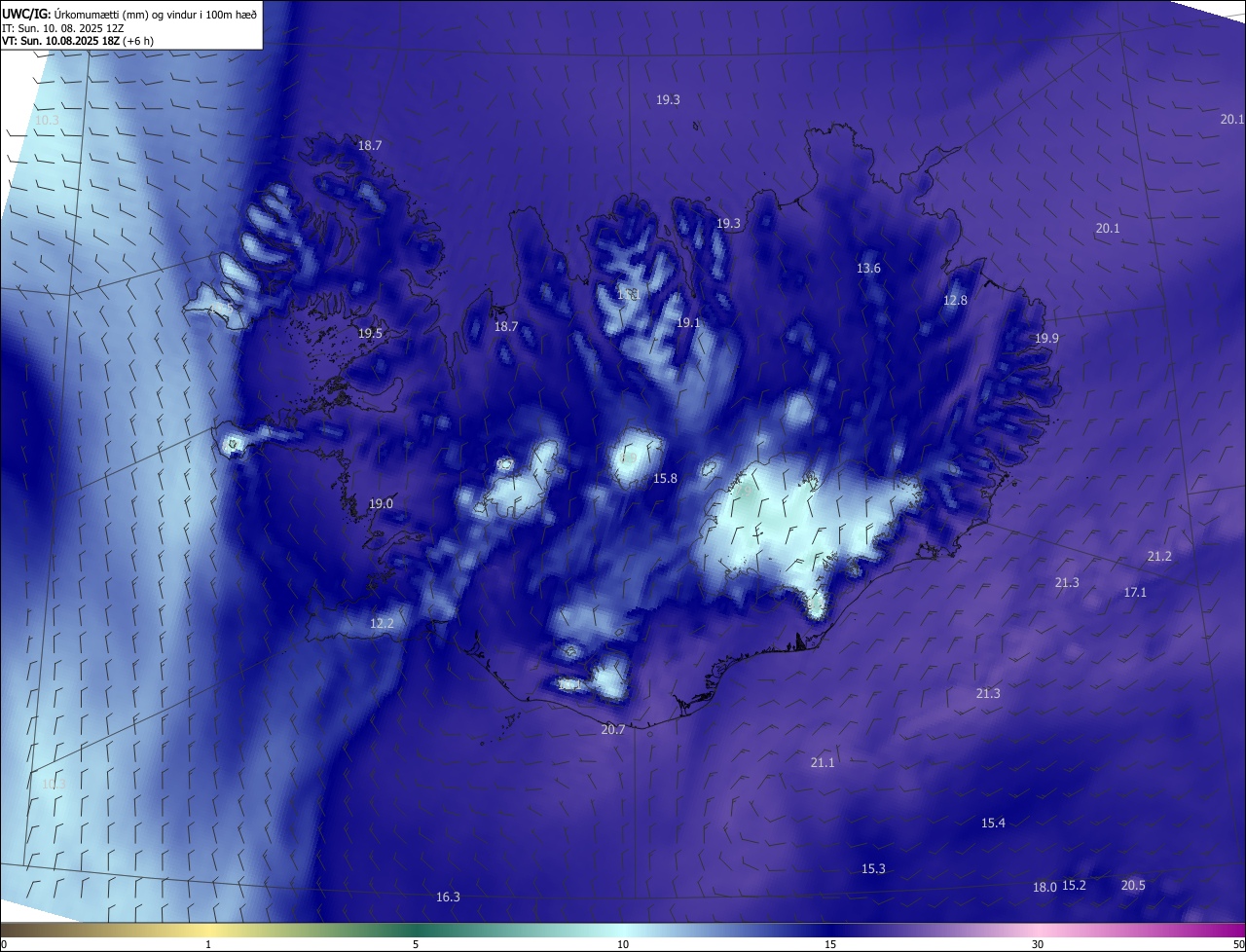Select the 20.7 value off the south coast
The image size is (1246, 952).
point(613,730)
